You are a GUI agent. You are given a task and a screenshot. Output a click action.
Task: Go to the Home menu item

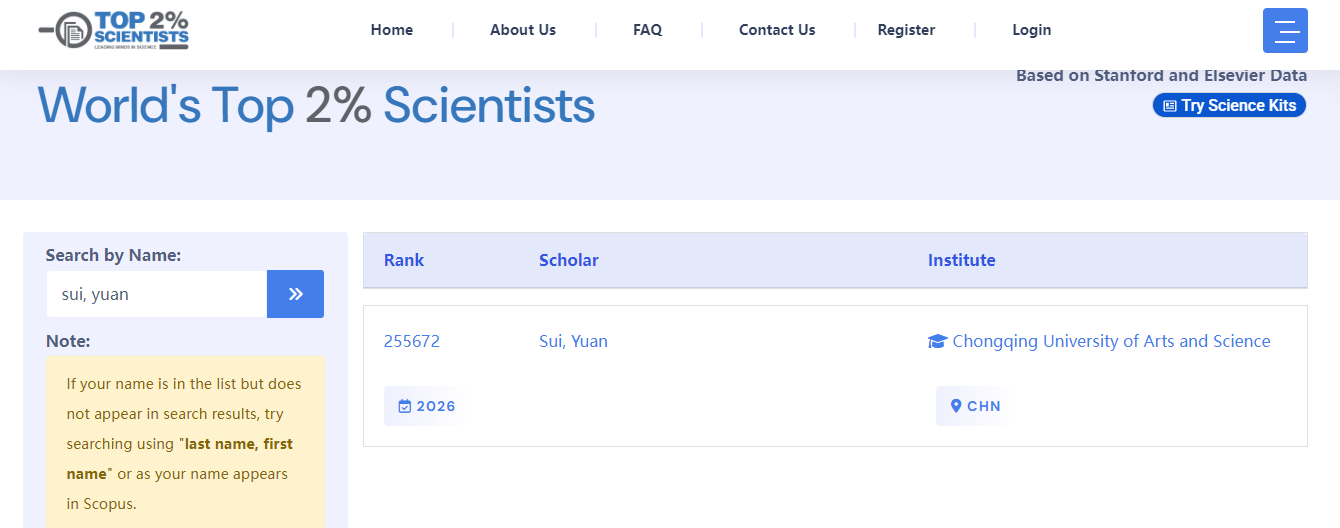click(x=392, y=30)
